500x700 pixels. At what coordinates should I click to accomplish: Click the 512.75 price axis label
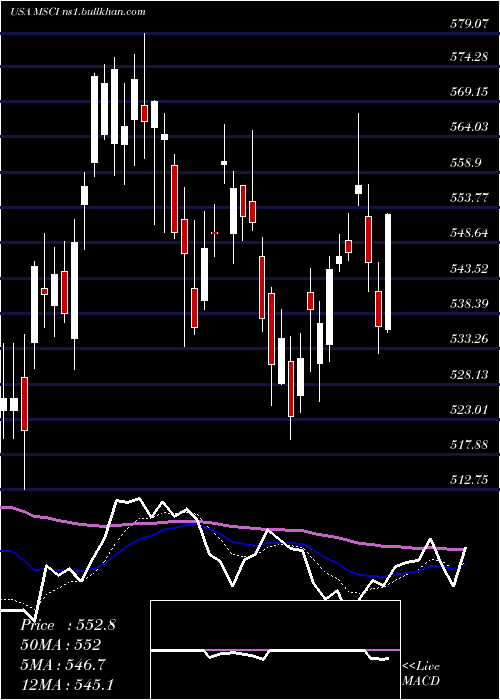tap(469, 480)
